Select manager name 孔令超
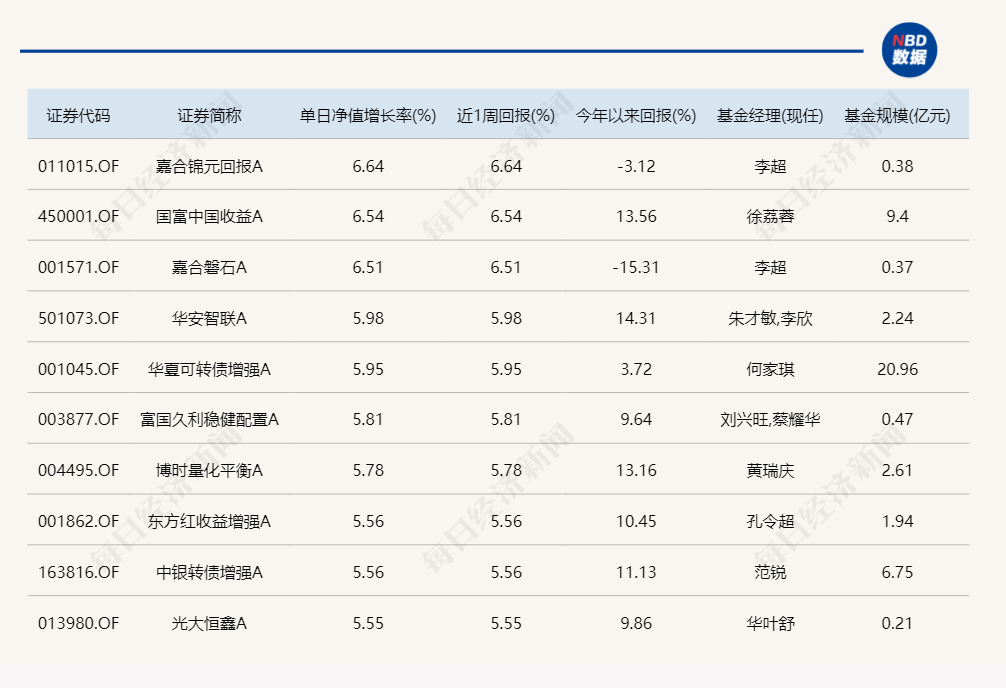Screen dimensions: 1006x688 (x=770, y=521)
